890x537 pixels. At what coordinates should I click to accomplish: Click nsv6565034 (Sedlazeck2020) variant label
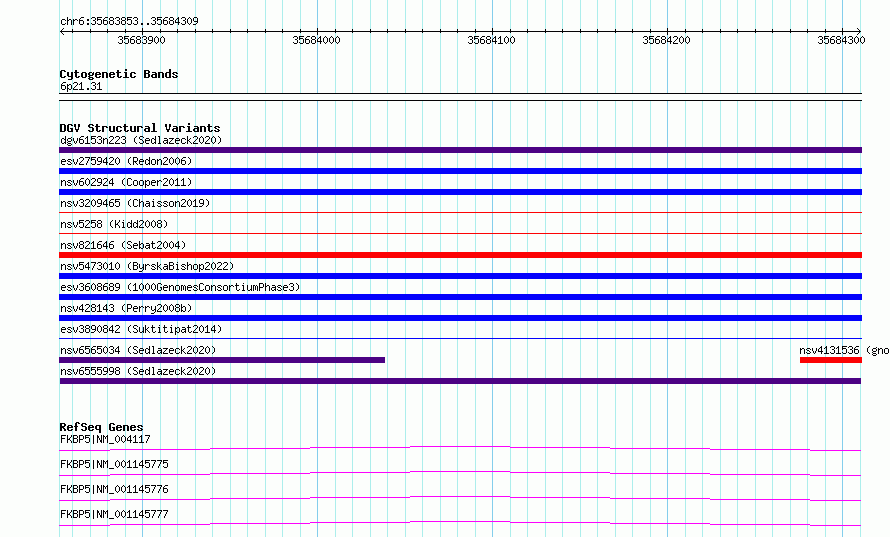pos(138,350)
